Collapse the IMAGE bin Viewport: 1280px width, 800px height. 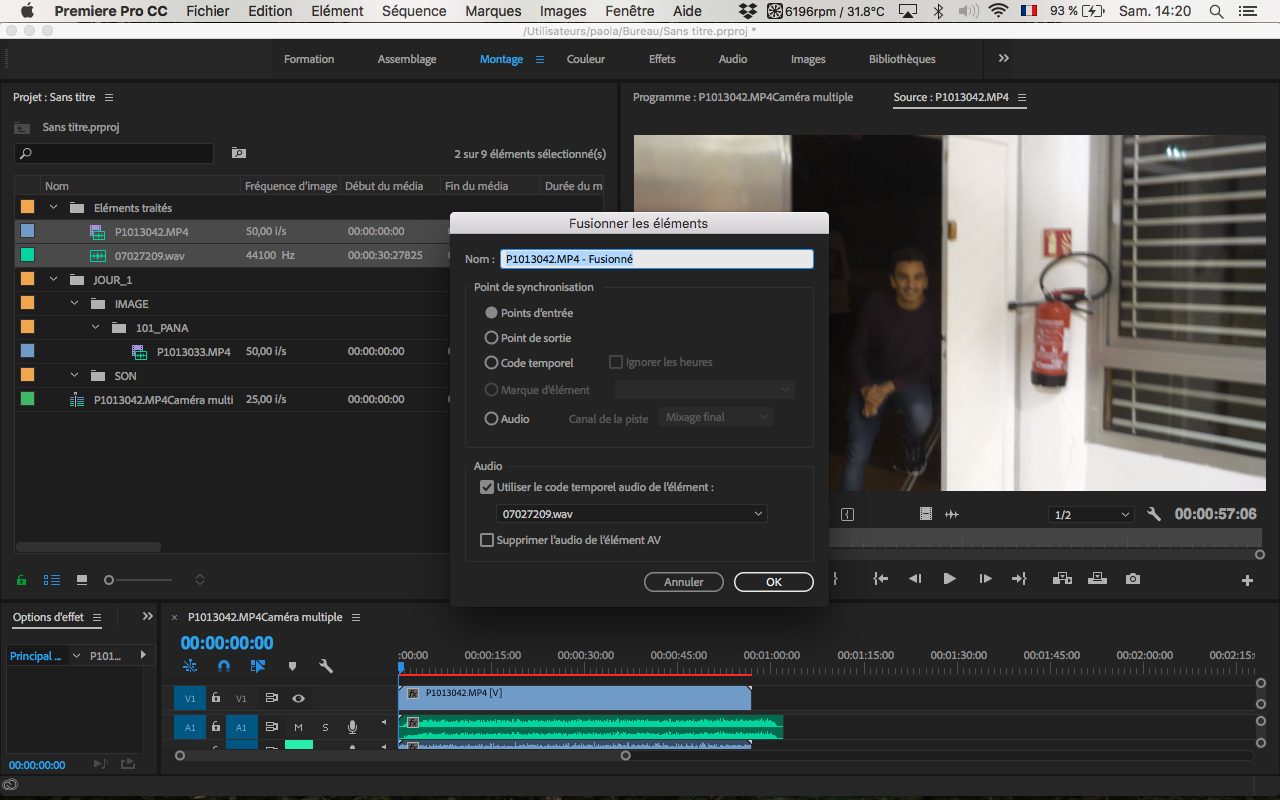point(75,304)
